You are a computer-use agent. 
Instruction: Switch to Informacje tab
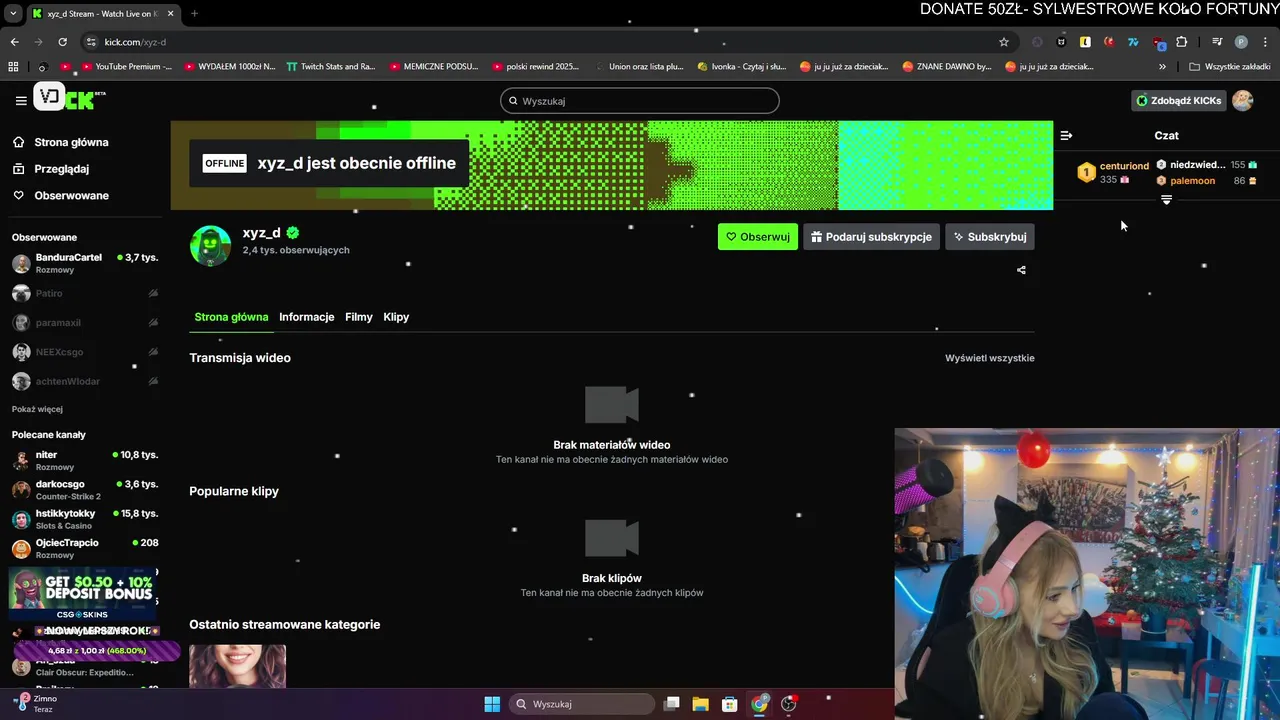(x=307, y=317)
